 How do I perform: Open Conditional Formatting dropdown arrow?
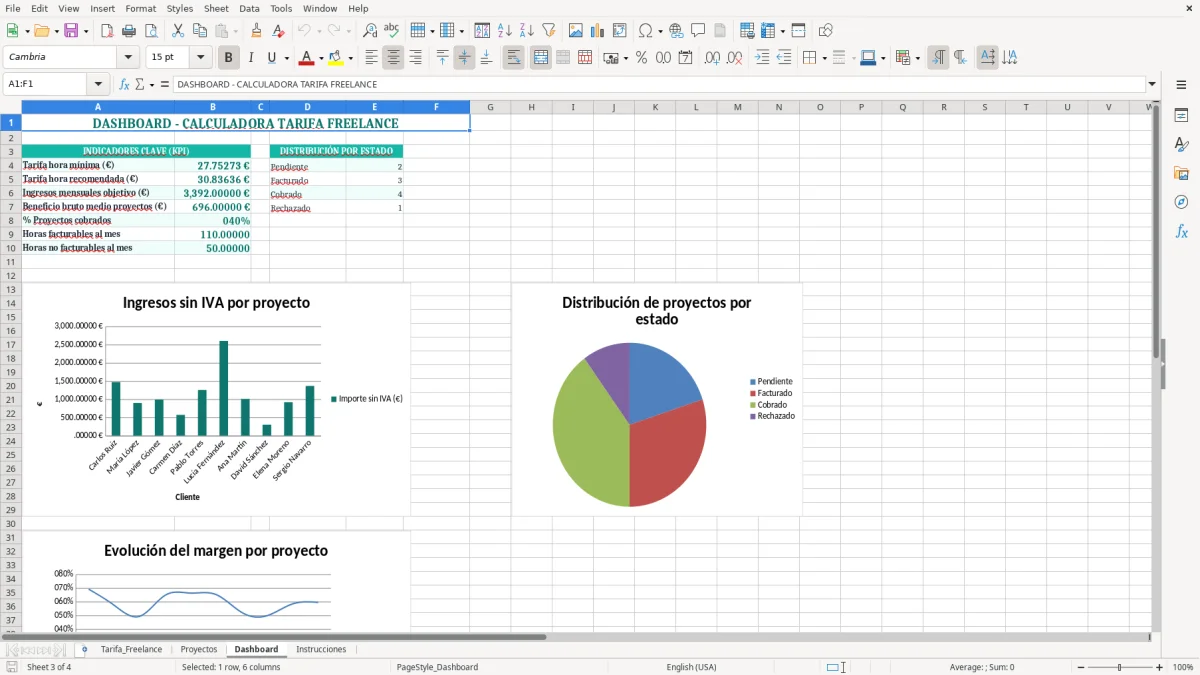(917, 58)
